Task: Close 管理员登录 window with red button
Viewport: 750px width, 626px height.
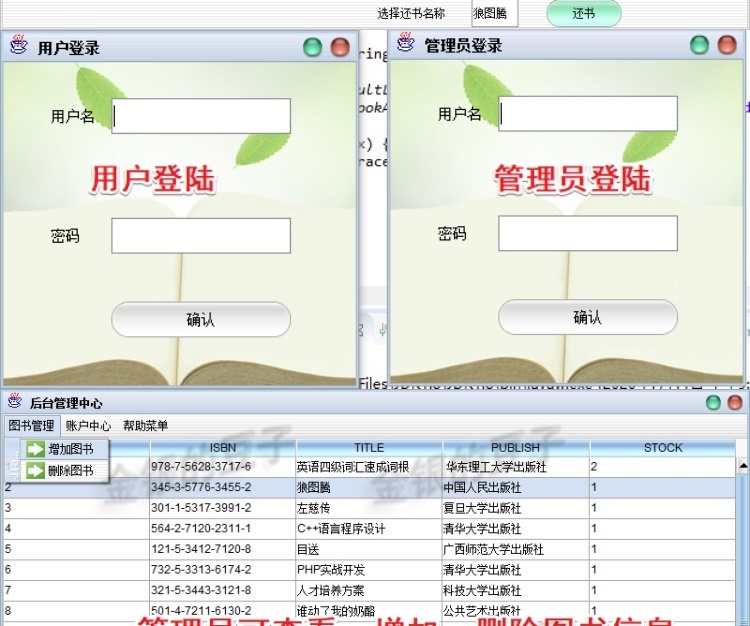Action: point(727,45)
